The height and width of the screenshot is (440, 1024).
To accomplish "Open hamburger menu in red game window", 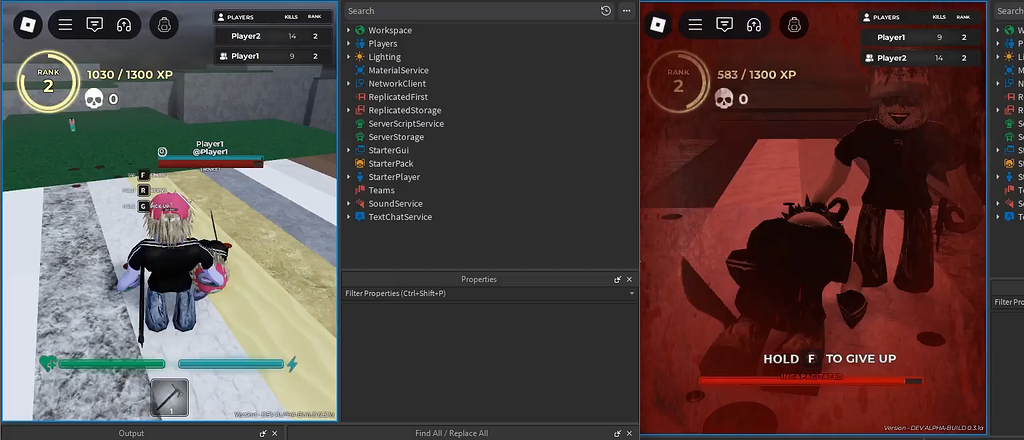I will (x=696, y=25).
